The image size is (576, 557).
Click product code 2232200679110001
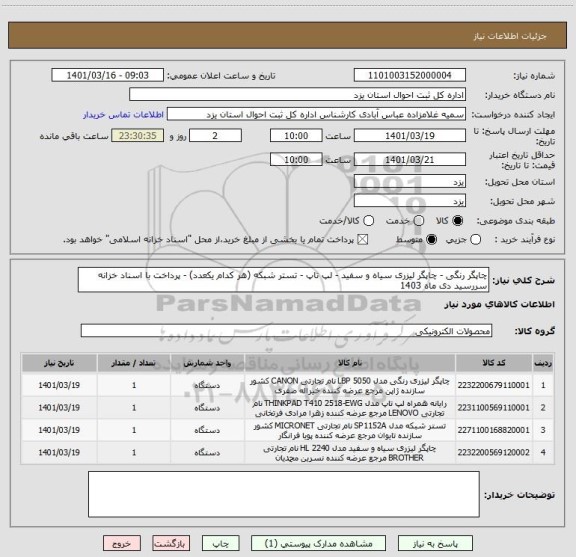coord(494,385)
